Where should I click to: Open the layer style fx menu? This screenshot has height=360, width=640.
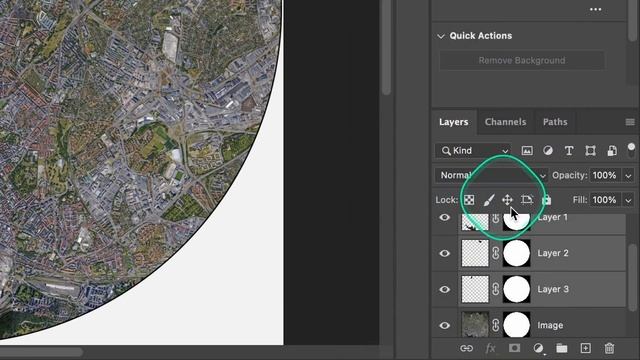490,348
